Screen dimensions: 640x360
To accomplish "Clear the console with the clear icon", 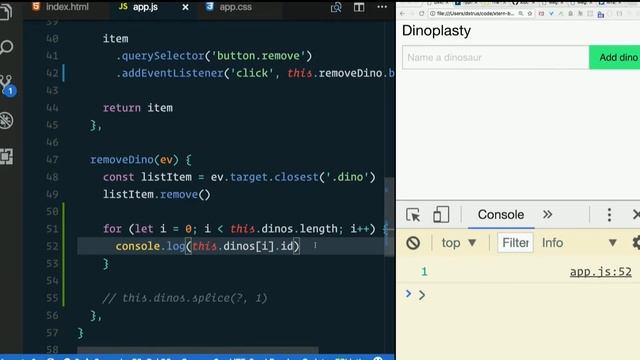I will [413, 243].
